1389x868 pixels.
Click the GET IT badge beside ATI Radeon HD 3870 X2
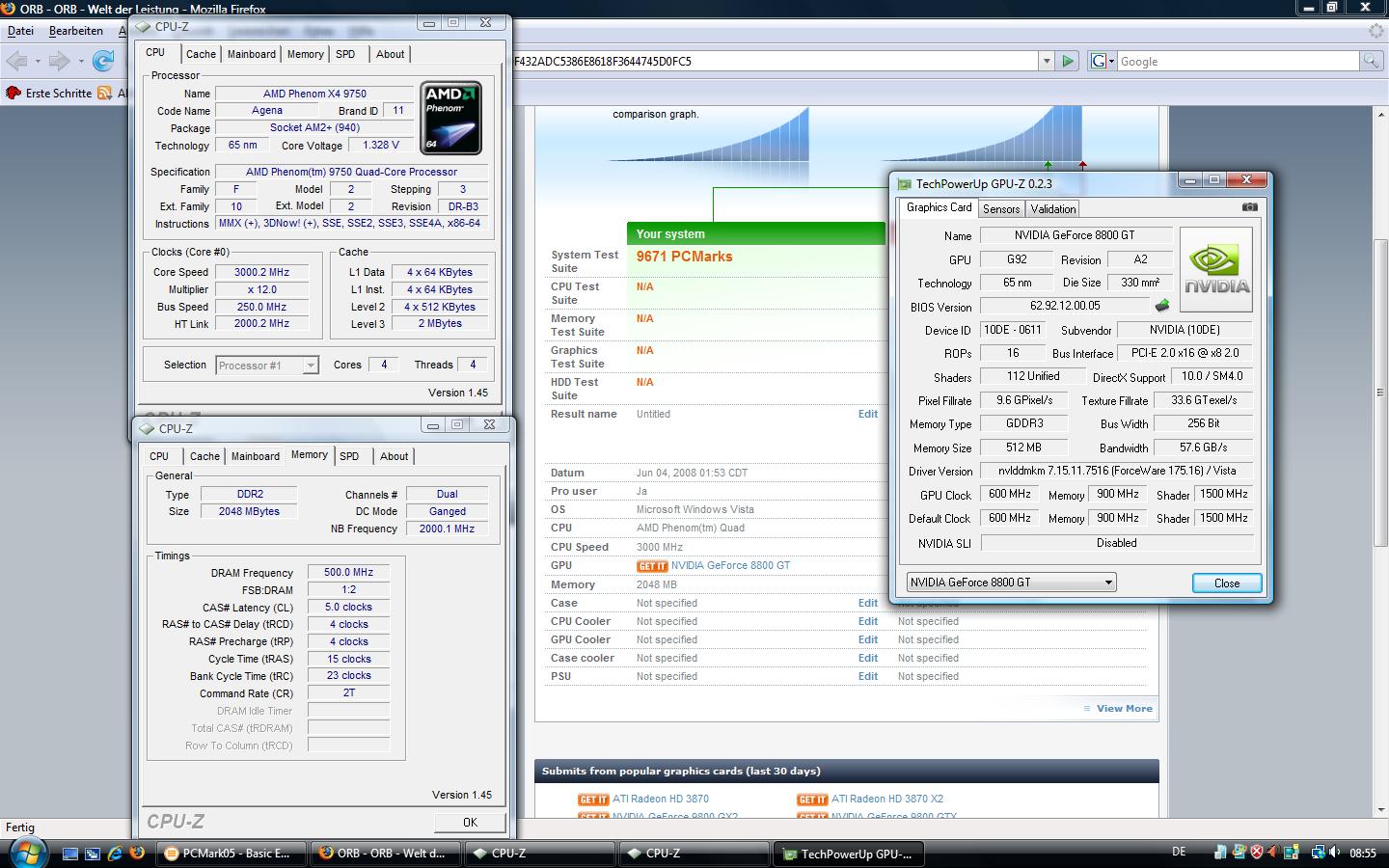(812, 800)
